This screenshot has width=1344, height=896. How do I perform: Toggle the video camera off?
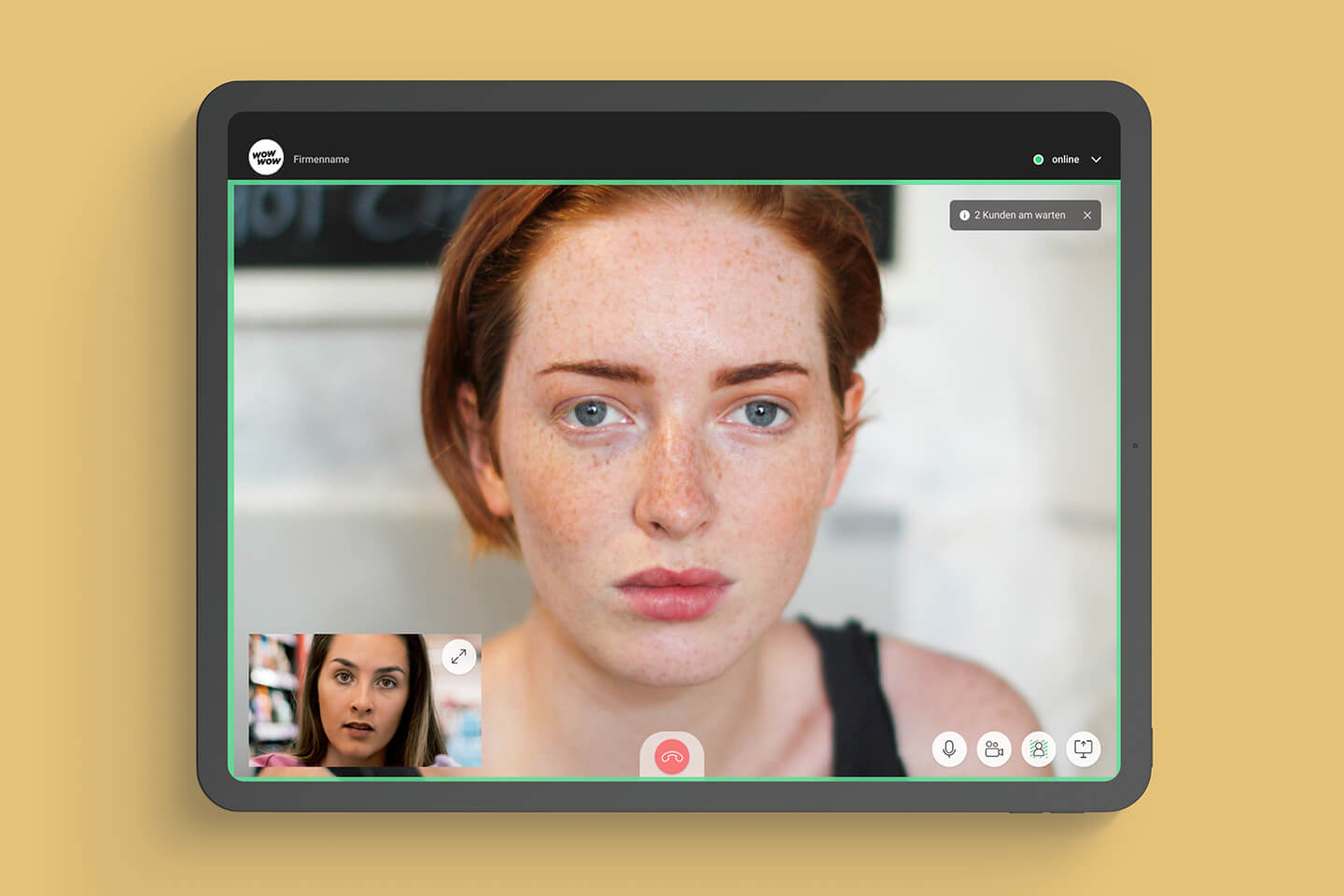(994, 749)
